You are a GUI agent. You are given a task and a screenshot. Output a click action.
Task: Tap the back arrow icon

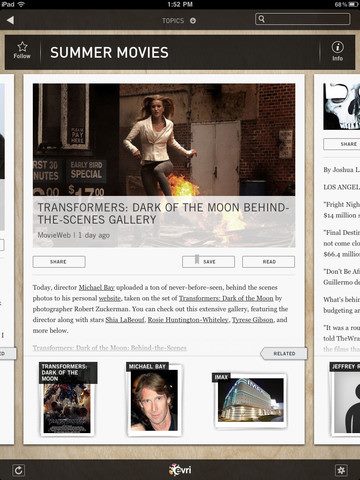[x=10, y=20]
